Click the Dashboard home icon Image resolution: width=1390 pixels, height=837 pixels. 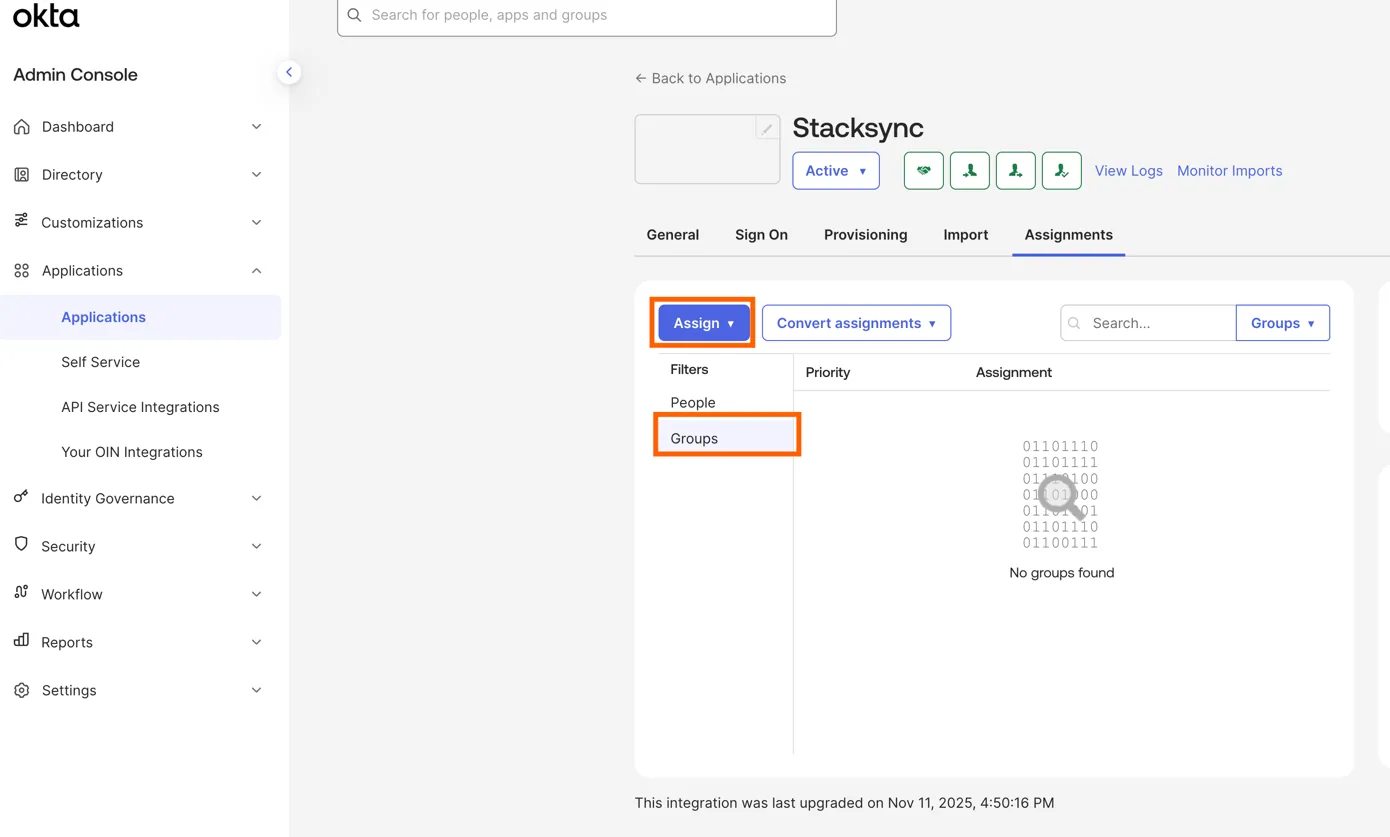tap(22, 127)
